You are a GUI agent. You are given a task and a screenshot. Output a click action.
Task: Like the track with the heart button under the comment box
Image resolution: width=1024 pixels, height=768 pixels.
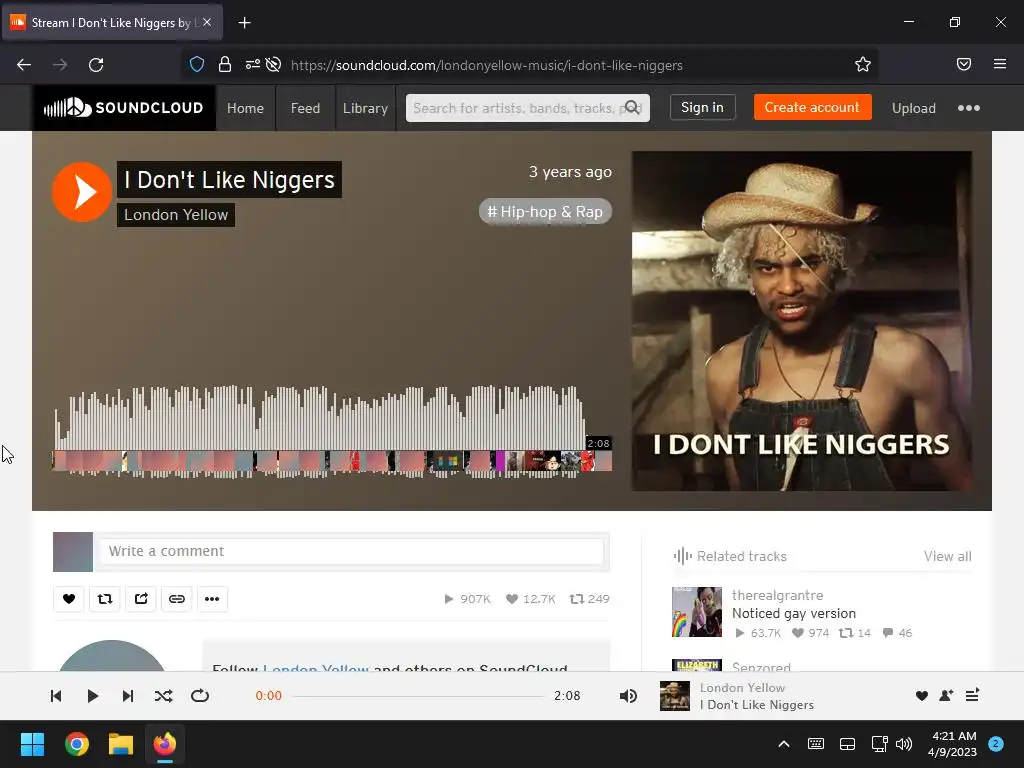click(x=69, y=599)
